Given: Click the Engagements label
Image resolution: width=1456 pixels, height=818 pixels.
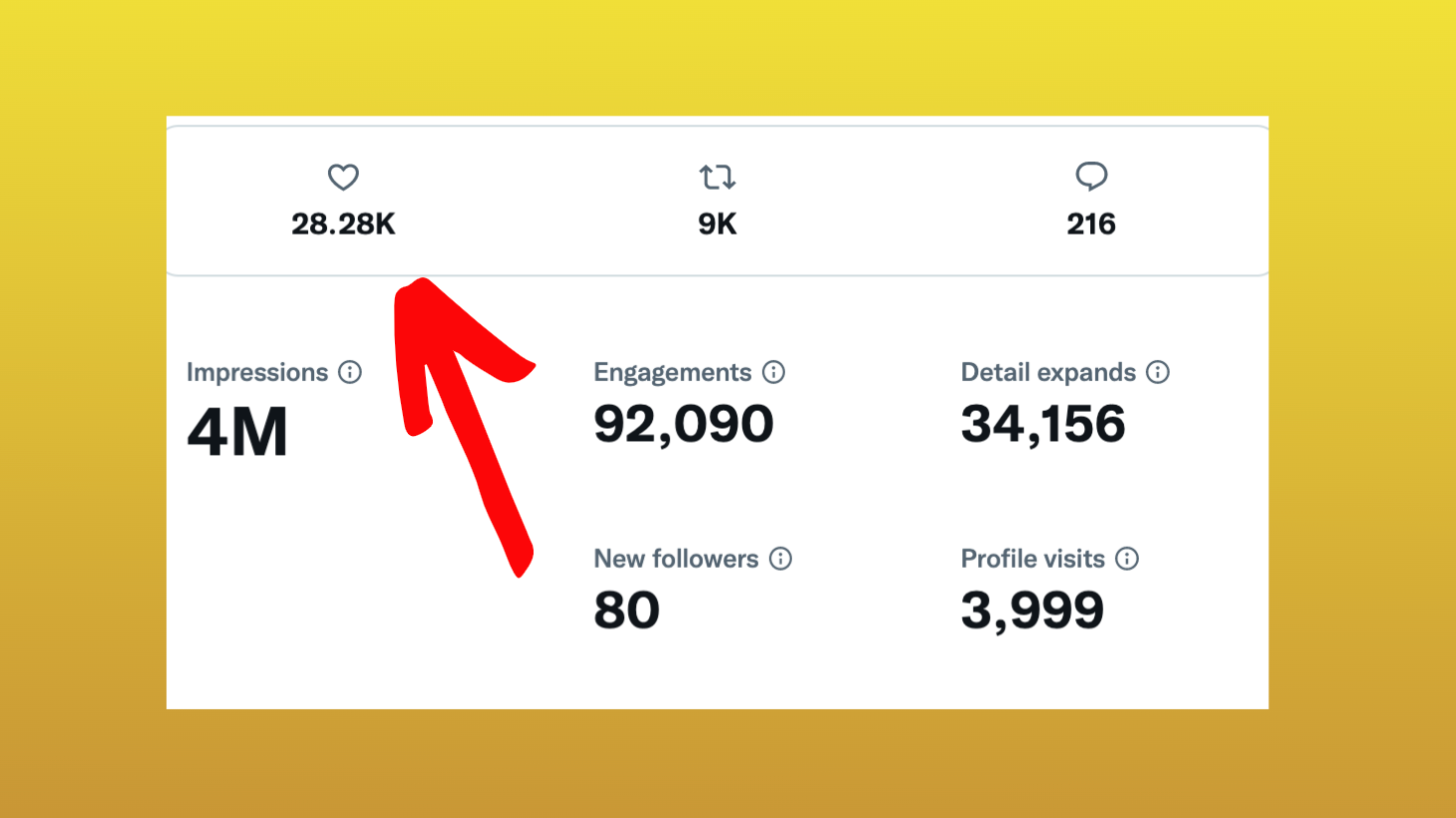Looking at the screenshot, I should tap(672, 372).
